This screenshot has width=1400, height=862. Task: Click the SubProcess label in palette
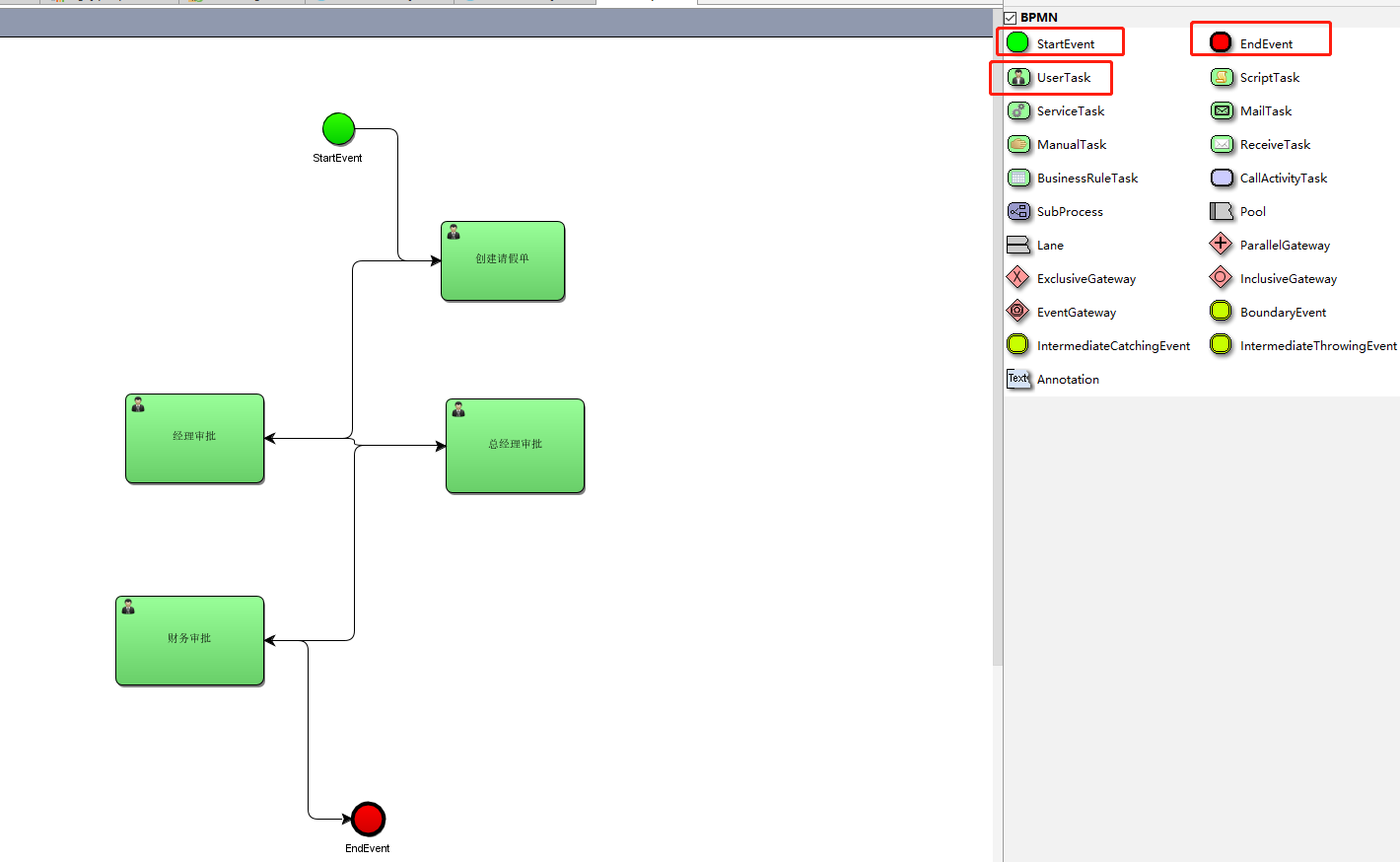click(x=1070, y=212)
